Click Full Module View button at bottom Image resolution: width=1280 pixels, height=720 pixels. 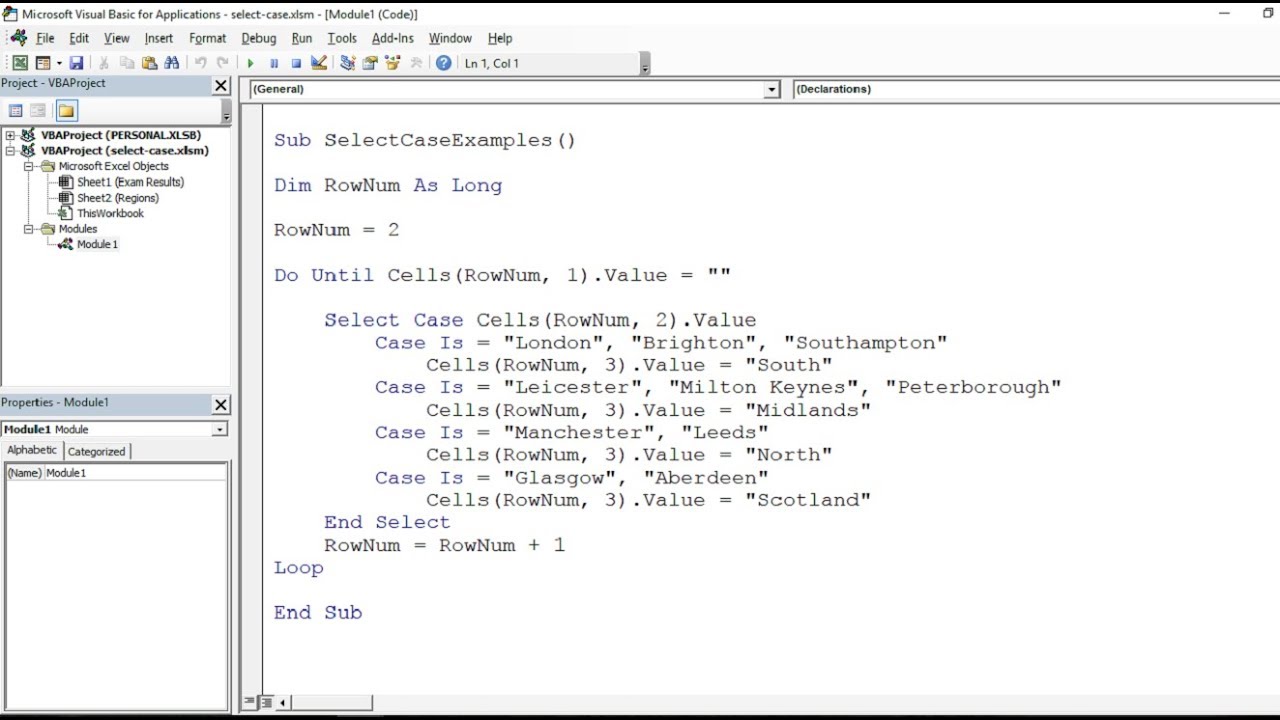(266, 702)
